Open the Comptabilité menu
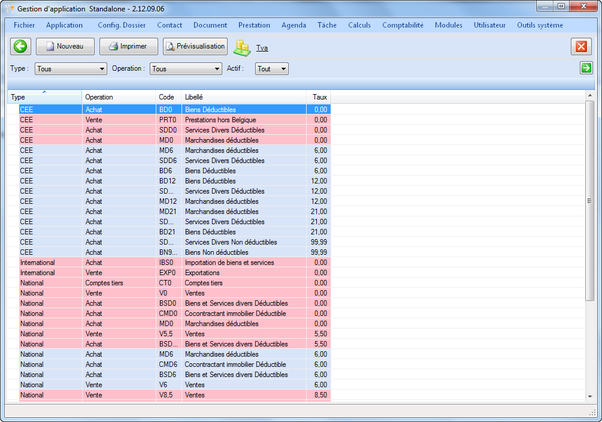Screen dimensions: 602x422 pos(403,24)
